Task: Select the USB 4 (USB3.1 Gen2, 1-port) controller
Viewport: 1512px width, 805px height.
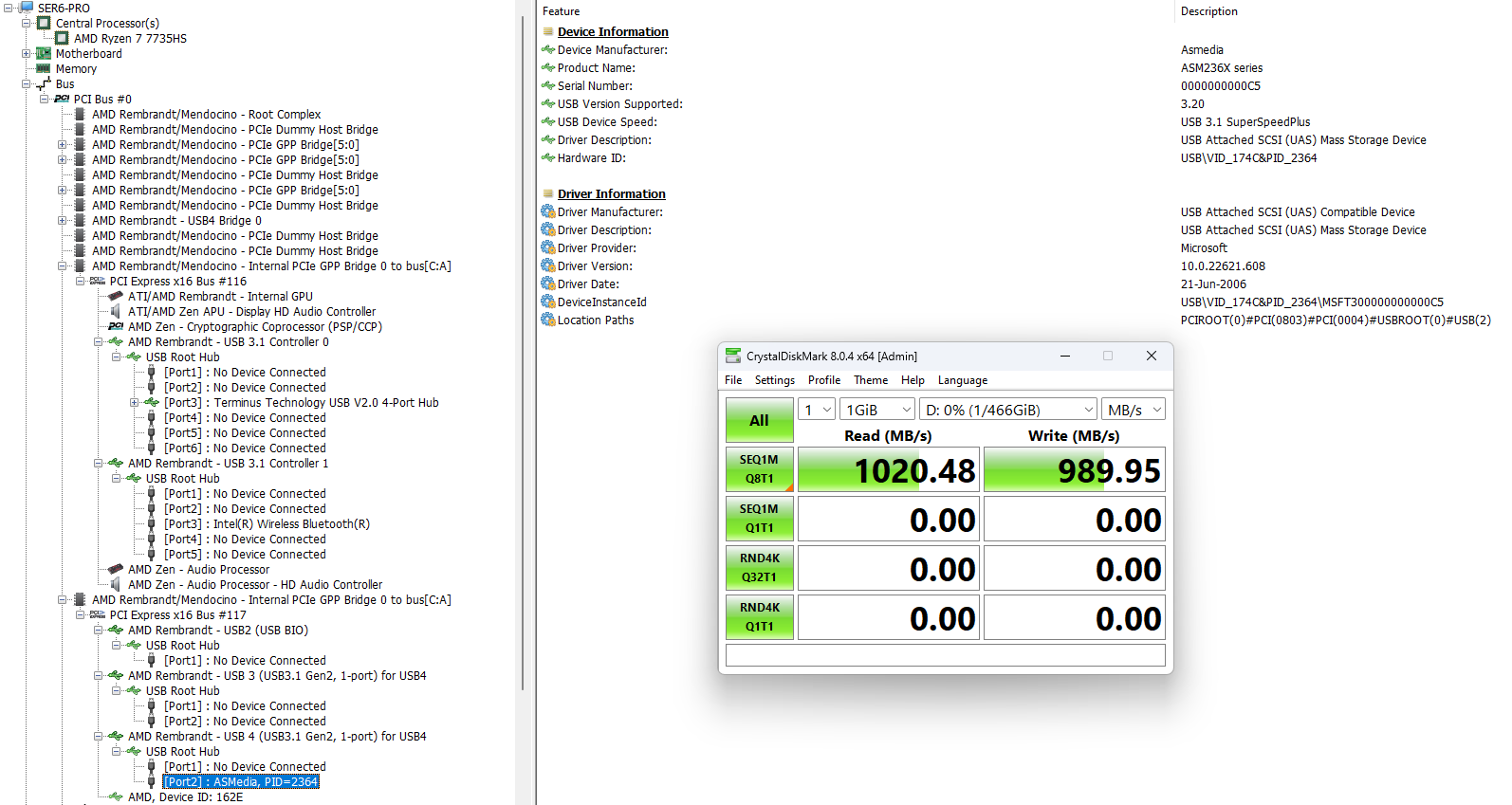Action: click(x=277, y=736)
